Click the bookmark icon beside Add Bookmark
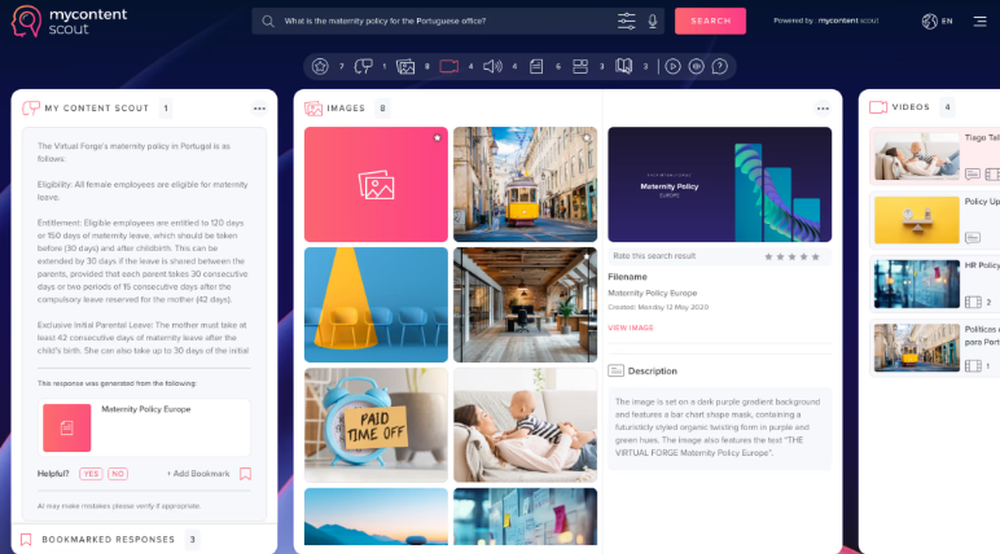 [x=246, y=474]
